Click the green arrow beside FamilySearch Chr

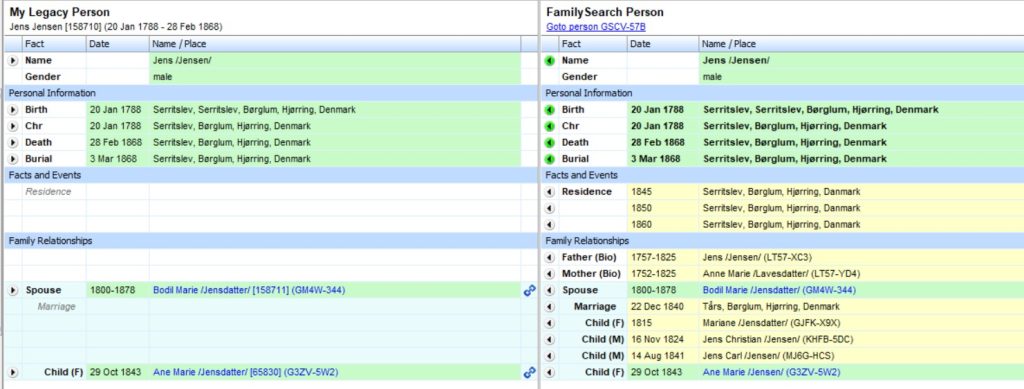(549, 126)
